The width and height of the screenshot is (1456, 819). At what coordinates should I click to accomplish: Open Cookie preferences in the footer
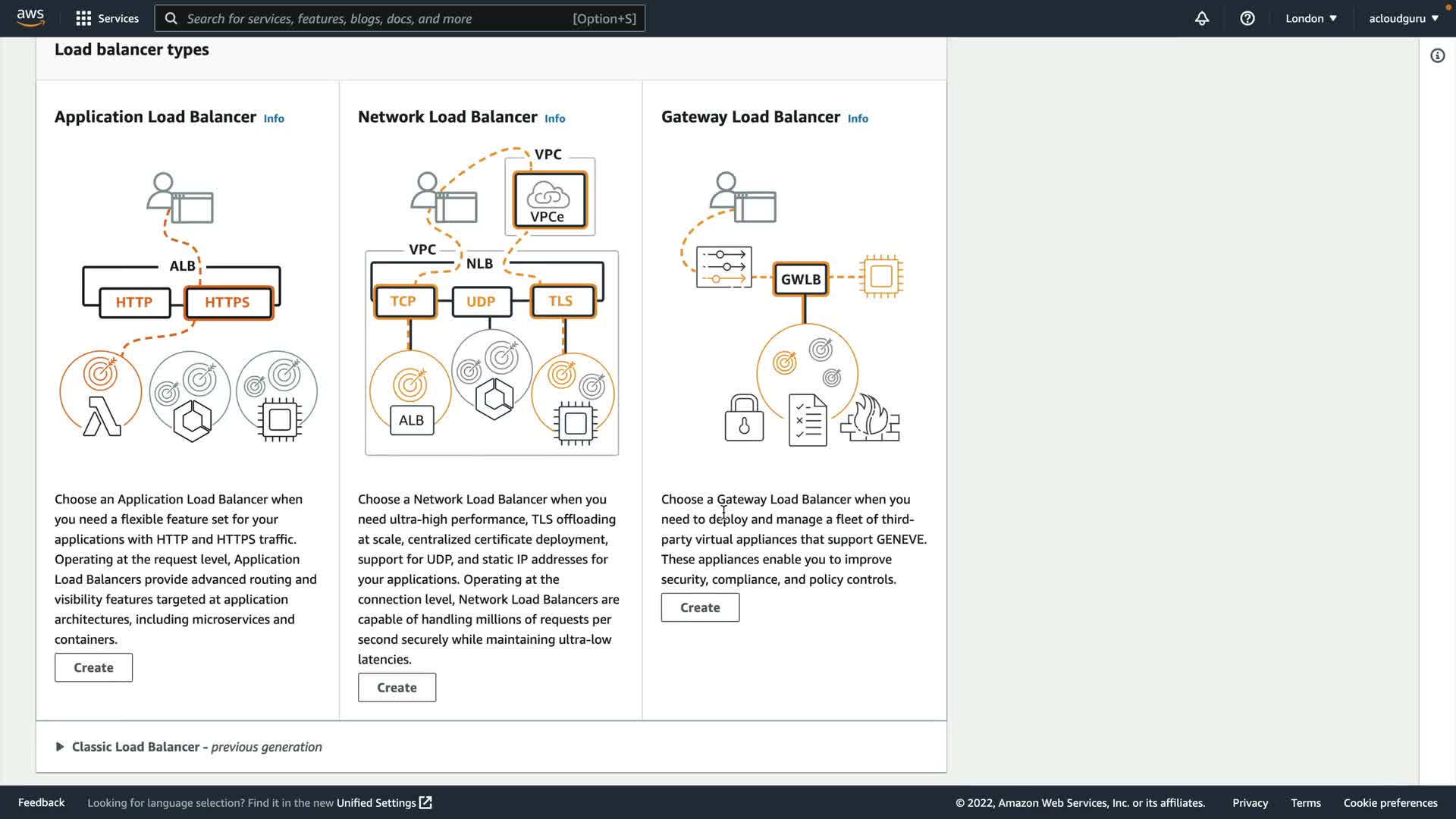point(1390,802)
